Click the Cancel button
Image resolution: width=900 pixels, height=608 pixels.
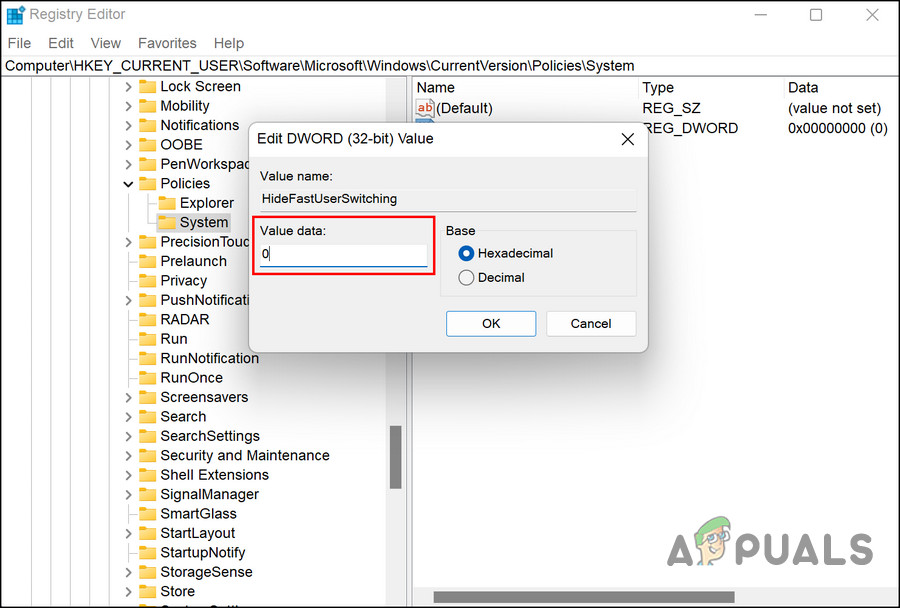pyautogui.click(x=590, y=323)
